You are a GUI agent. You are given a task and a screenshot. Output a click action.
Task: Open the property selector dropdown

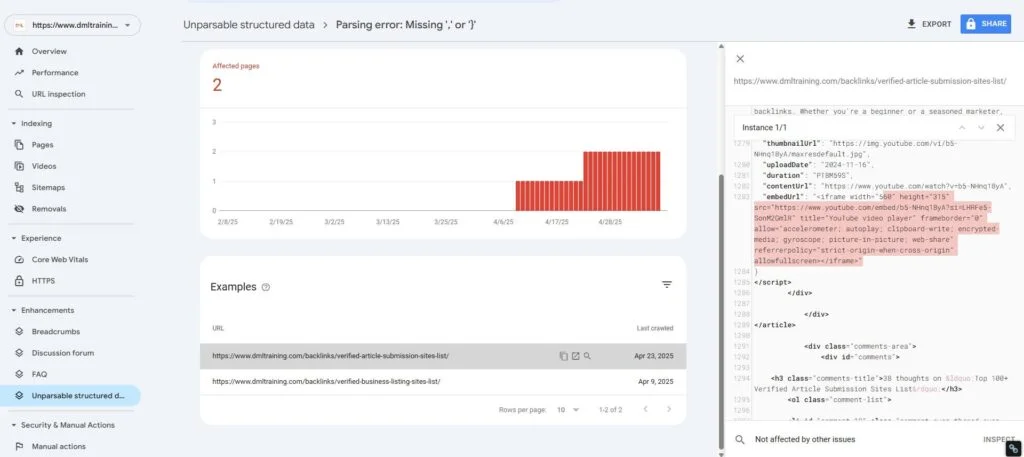click(72, 25)
